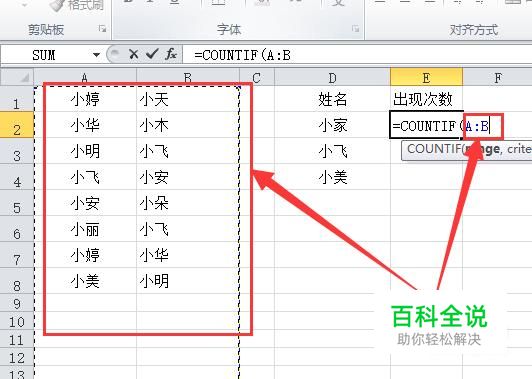Open the Name Box dropdown arrow
The width and height of the screenshot is (532, 379).
[x=96, y=55]
